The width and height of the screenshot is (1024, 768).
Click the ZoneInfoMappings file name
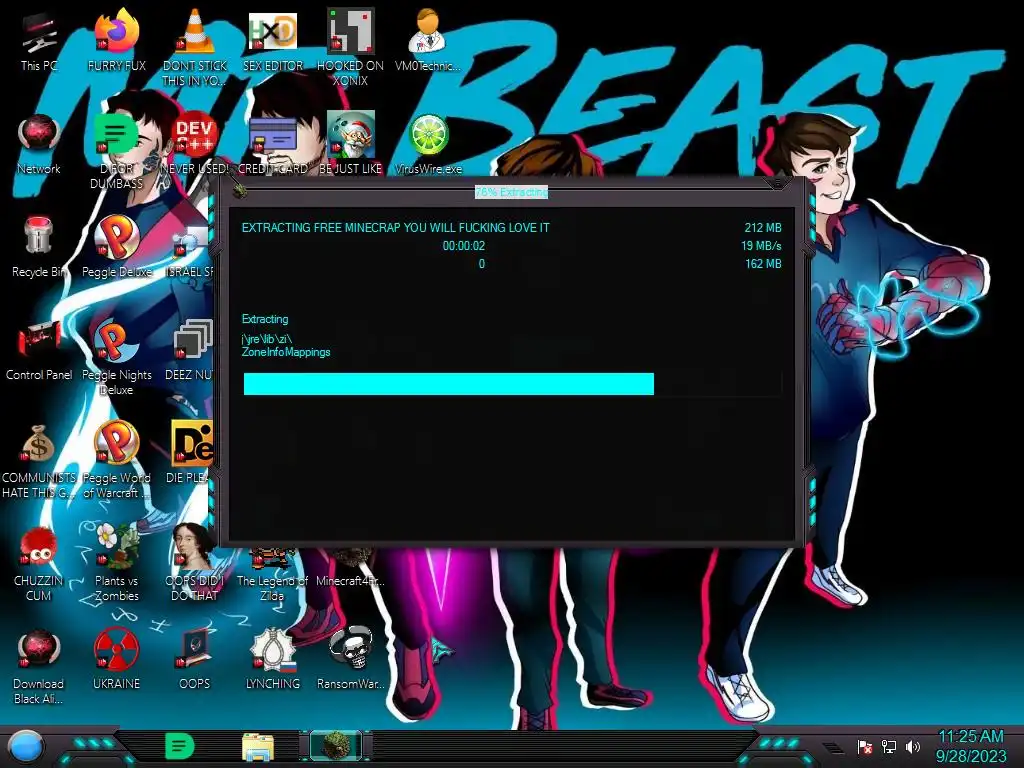point(286,352)
